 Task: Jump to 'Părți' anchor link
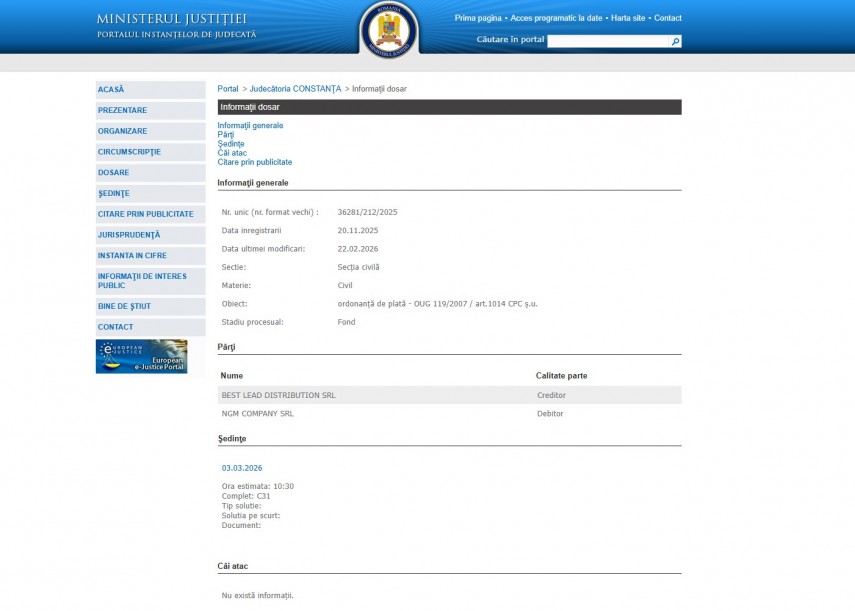tap(225, 135)
